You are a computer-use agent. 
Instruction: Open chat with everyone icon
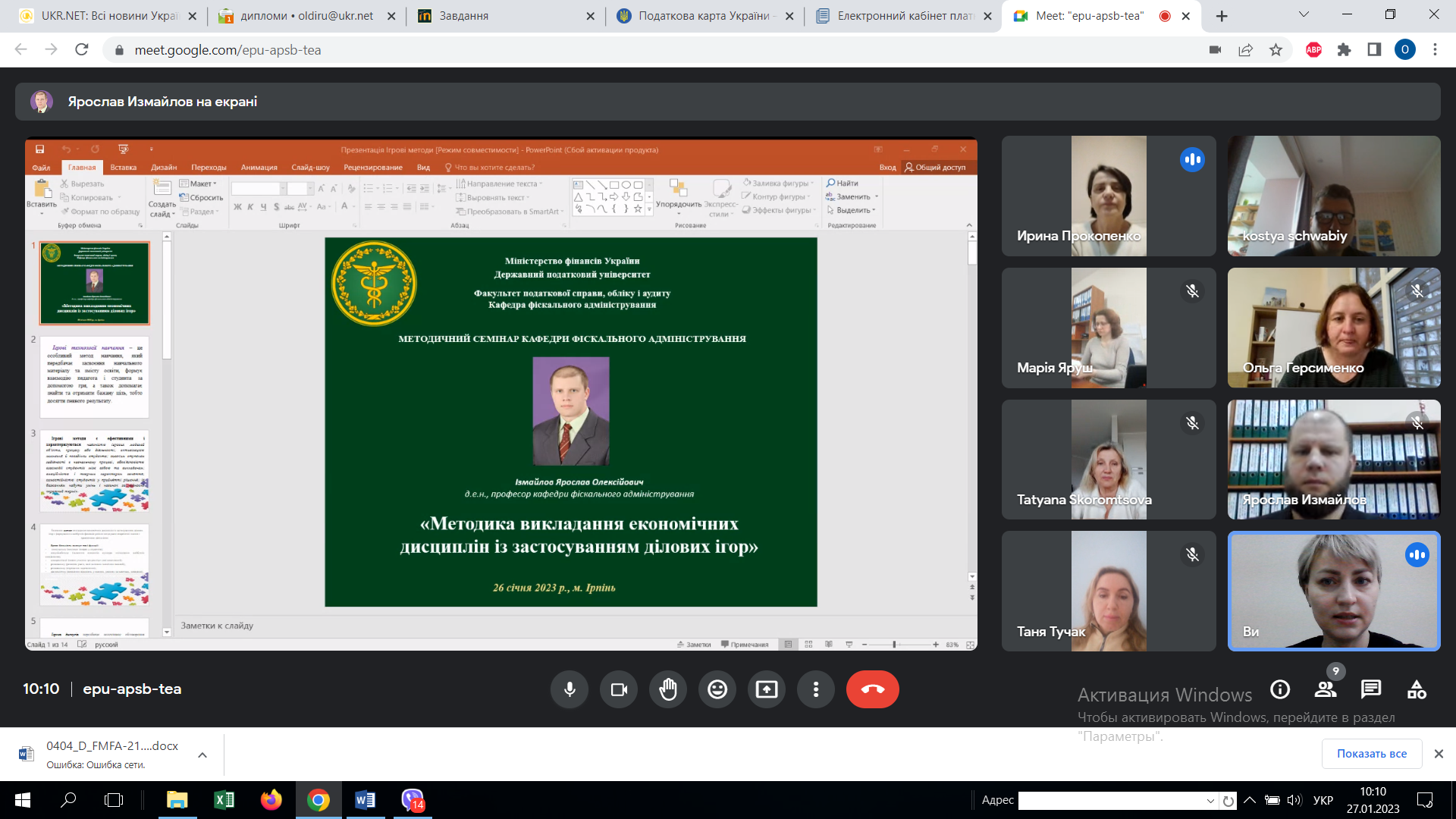click(1371, 689)
